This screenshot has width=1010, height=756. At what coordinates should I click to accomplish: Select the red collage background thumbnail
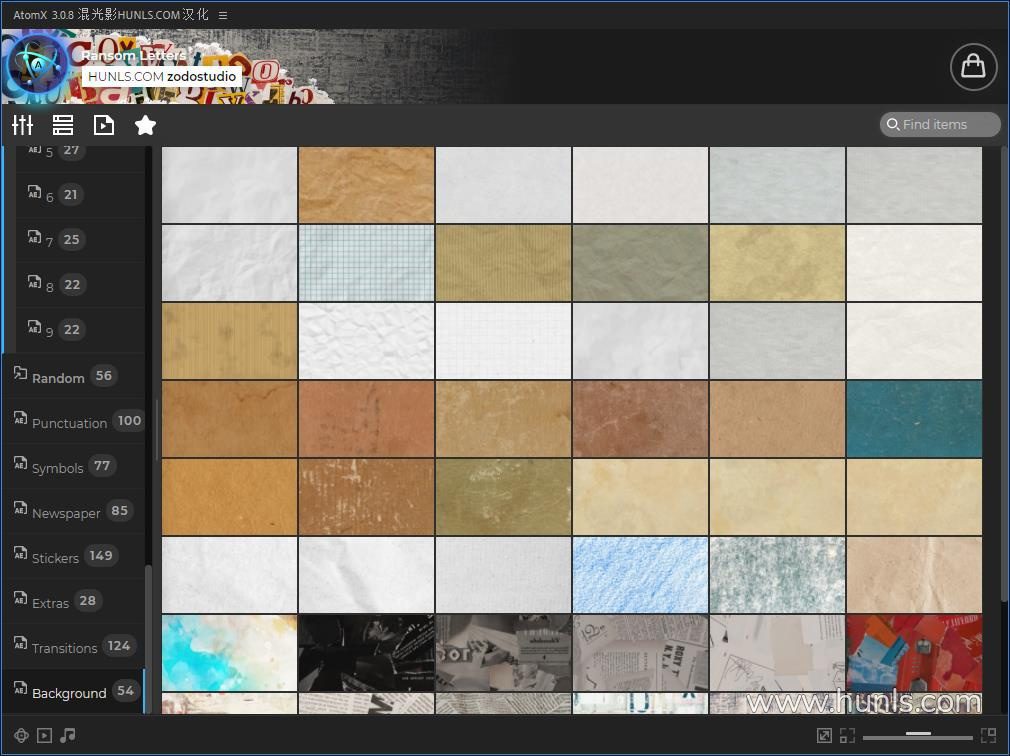point(914,653)
